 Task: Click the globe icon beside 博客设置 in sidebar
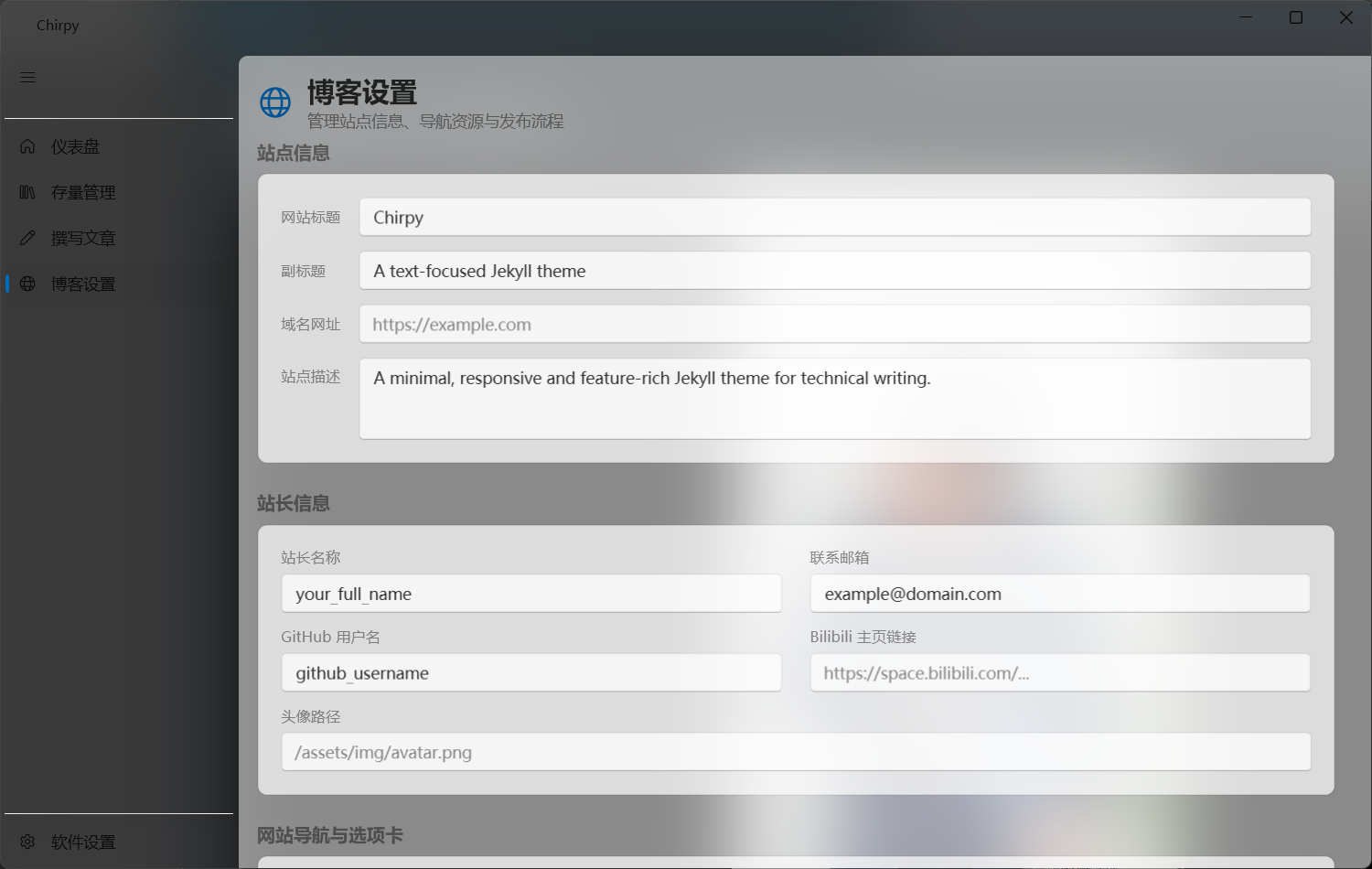pos(27,284)
